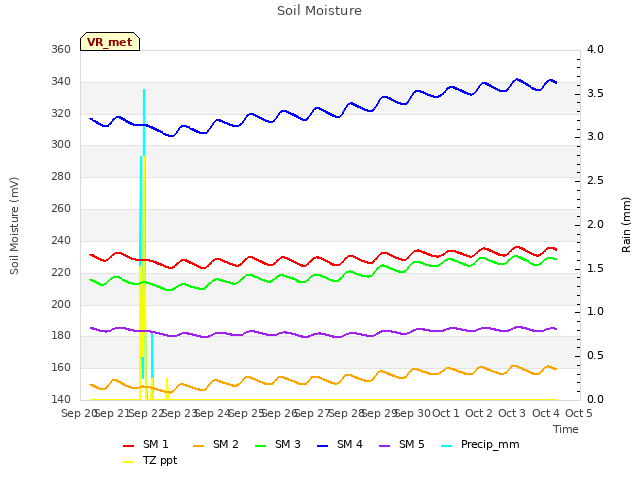Click the Time axis label
Viewport: 640px width, 480px height.
coord(566,429)
